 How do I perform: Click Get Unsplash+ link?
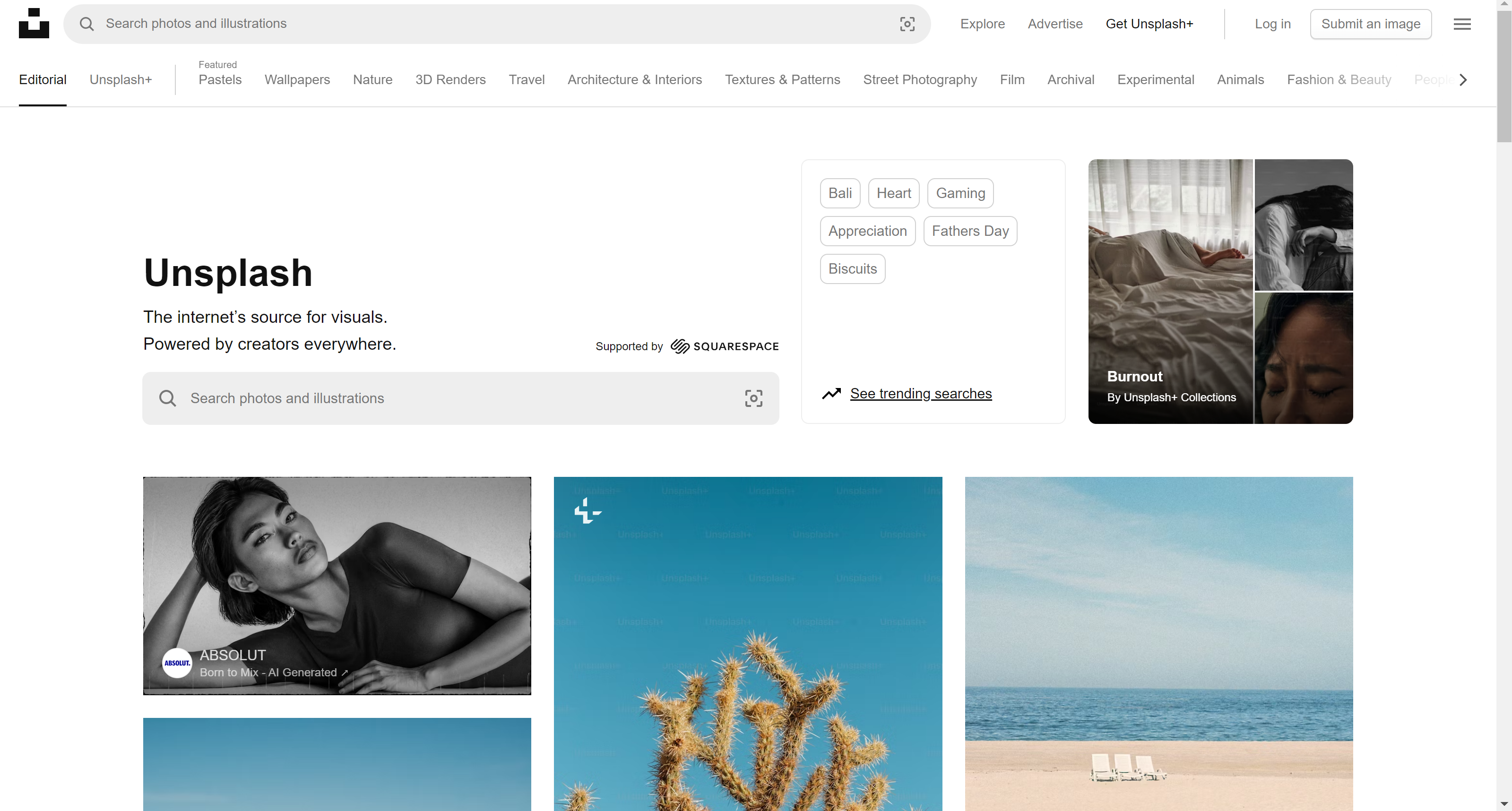point(1149,24)
